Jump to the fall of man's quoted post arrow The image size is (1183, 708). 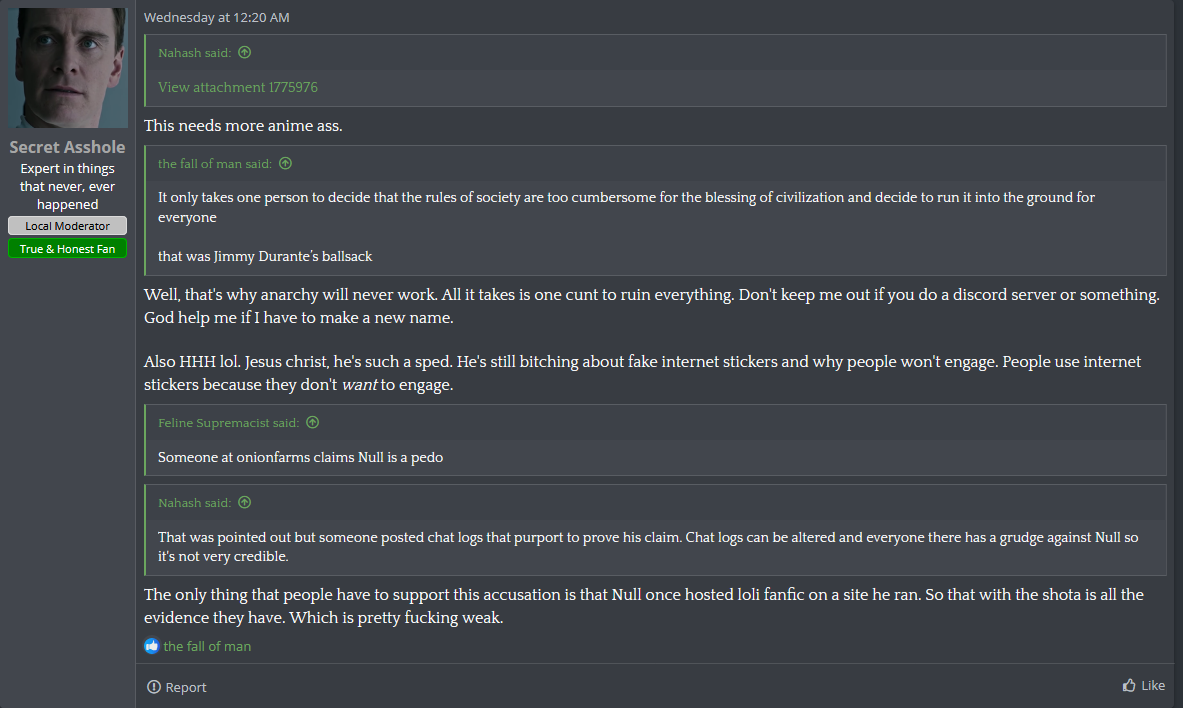(285, 163)
